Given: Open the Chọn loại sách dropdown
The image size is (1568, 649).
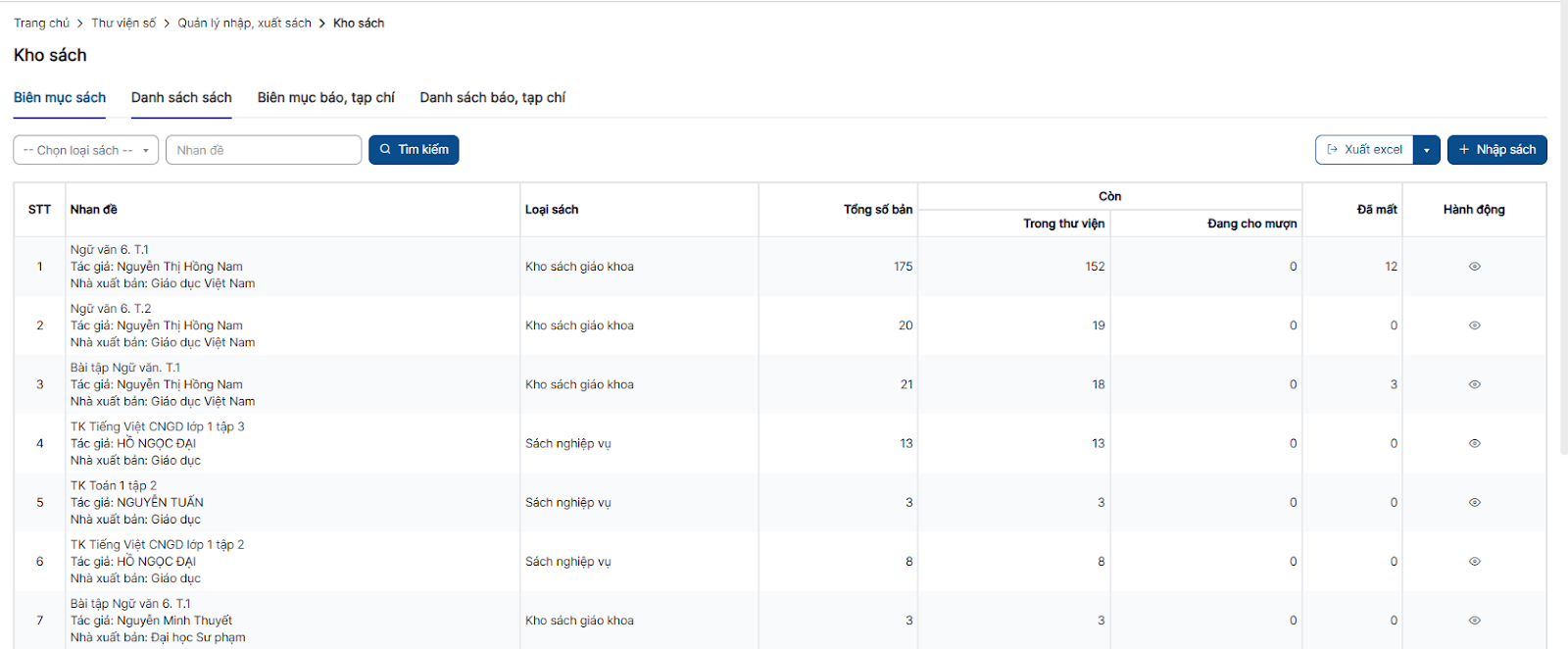Looking at the screenshot, I should tap(85, 150).
